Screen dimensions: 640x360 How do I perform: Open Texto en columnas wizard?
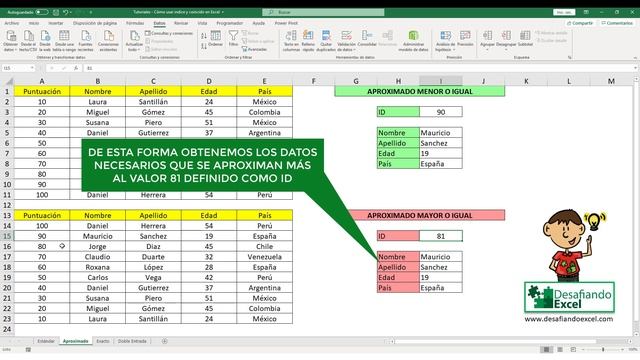point(291,41)
